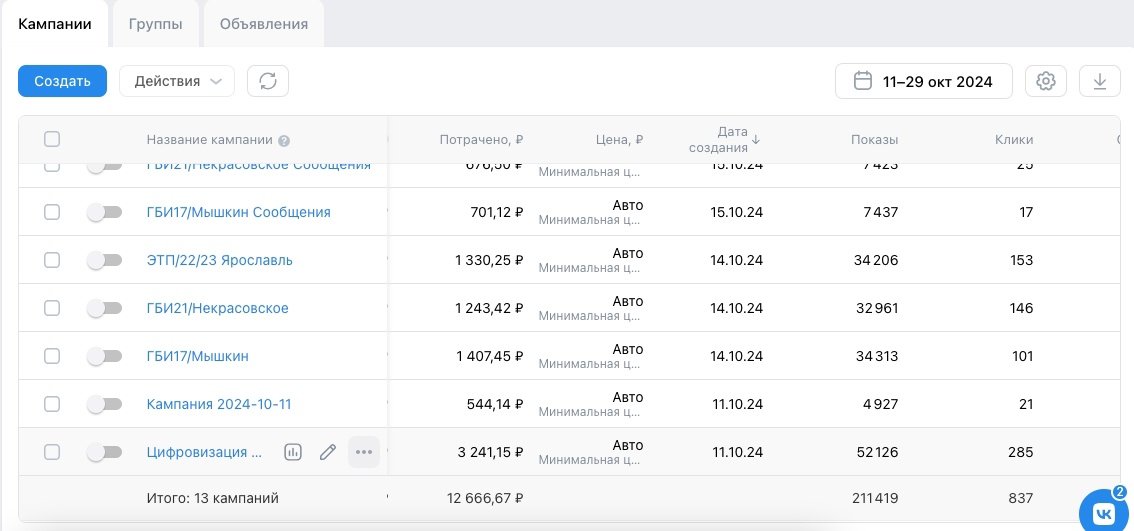Open the table settings gear
1134x531 pixels.
click(1046, 81)
